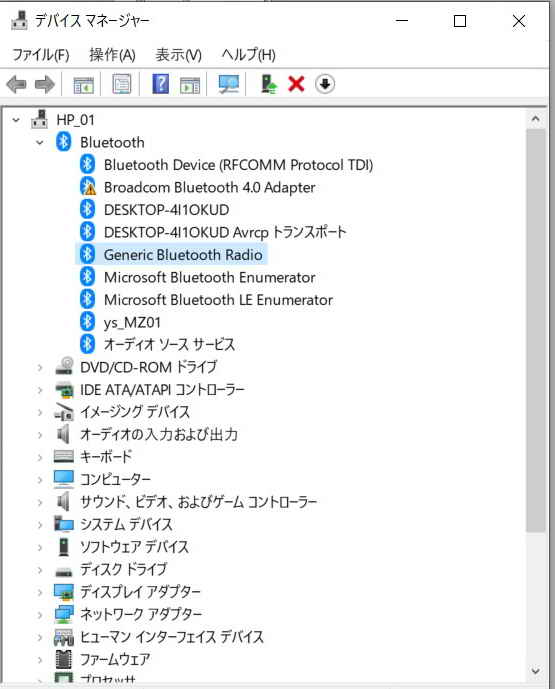The height and width of the screenshot is (689, 555).
Task: Click the IDE ATA/ATAPI コントローラー icon
Action: click(x=64, y=389)
